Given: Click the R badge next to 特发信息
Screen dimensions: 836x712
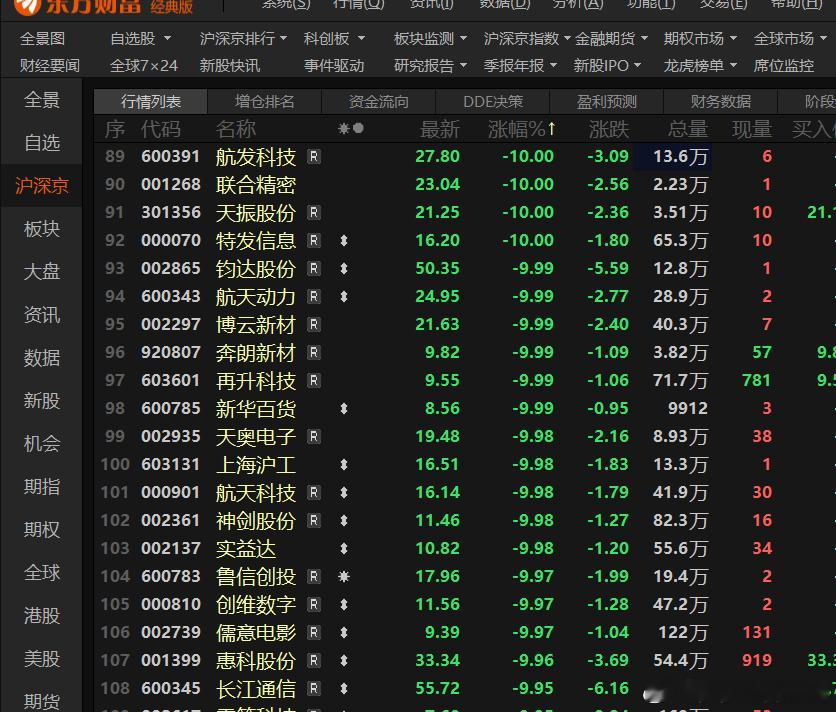Looking at the screenshot, I should [x=314, y=241].
